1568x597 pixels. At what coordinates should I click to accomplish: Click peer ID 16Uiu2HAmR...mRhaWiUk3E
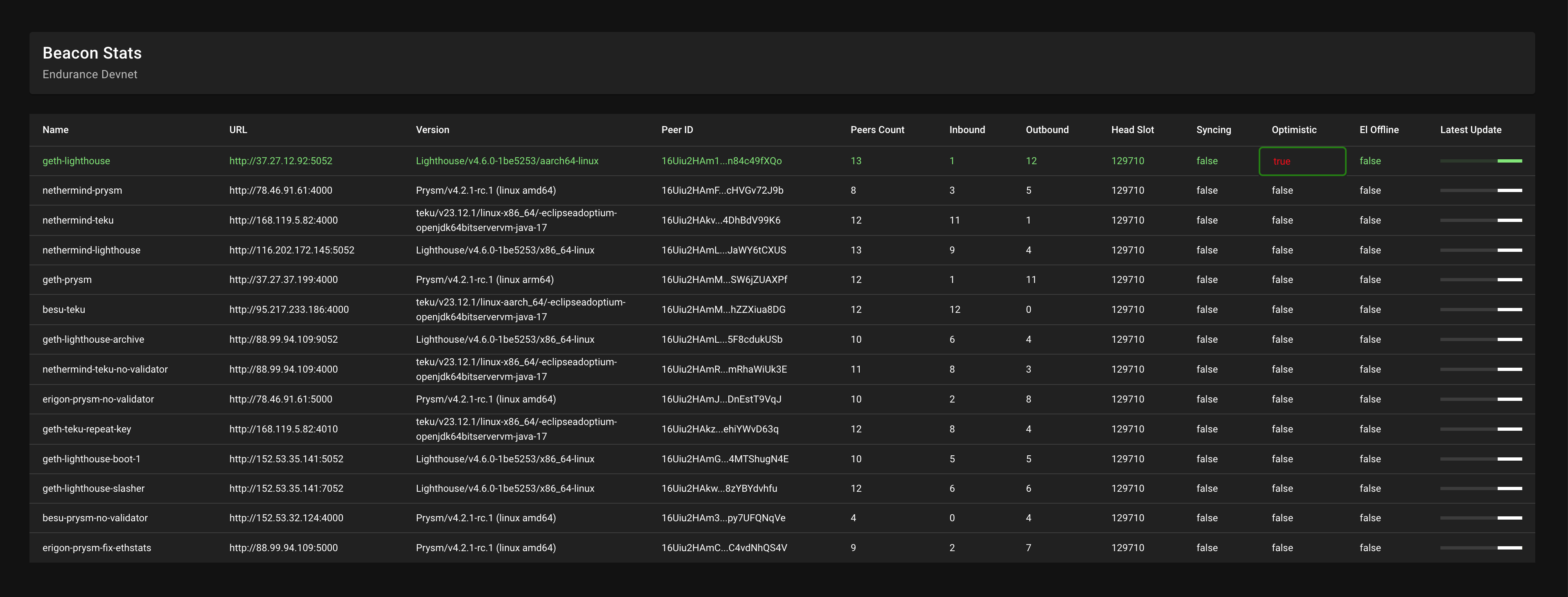(724, 369)
